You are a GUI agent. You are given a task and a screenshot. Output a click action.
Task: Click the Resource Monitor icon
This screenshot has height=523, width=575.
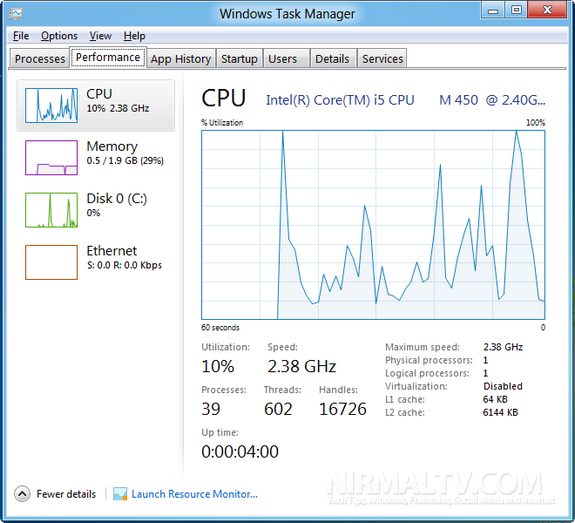120,494
